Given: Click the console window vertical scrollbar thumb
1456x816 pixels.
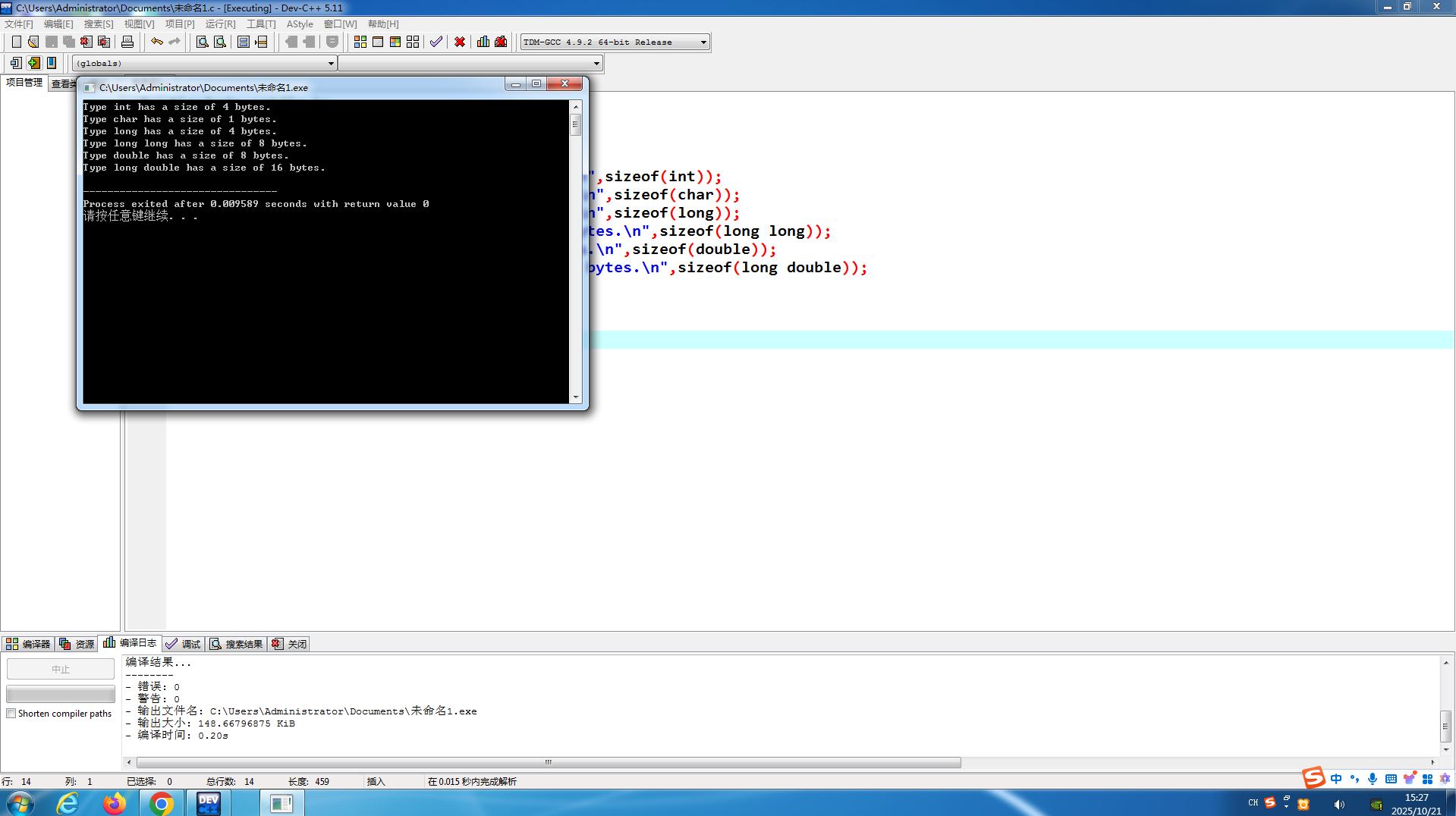Looking at the screenshot, I should pos(576,124).
